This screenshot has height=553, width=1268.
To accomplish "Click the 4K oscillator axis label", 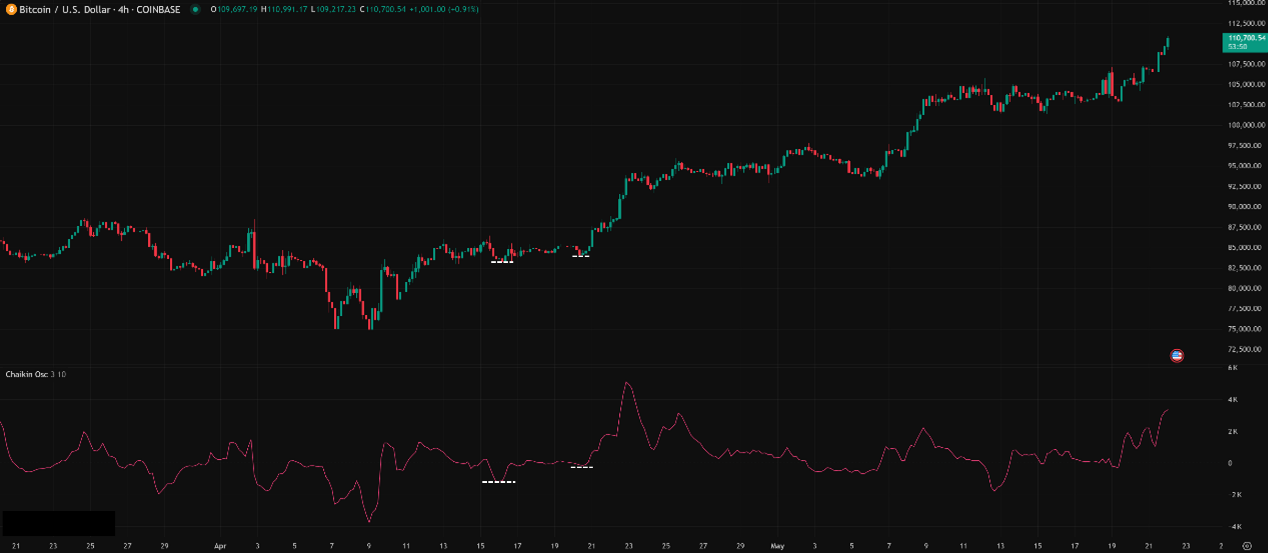I will point(1233,400).
